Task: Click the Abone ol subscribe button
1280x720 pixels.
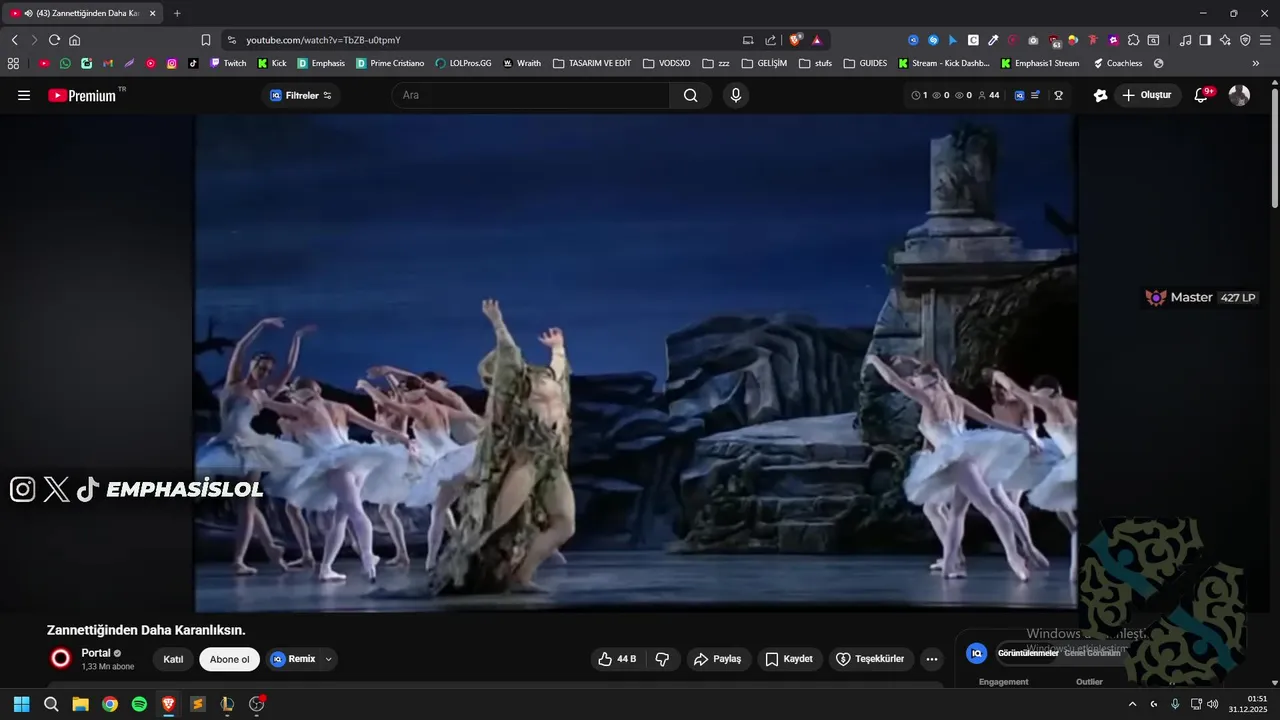Action: point(229,659)
